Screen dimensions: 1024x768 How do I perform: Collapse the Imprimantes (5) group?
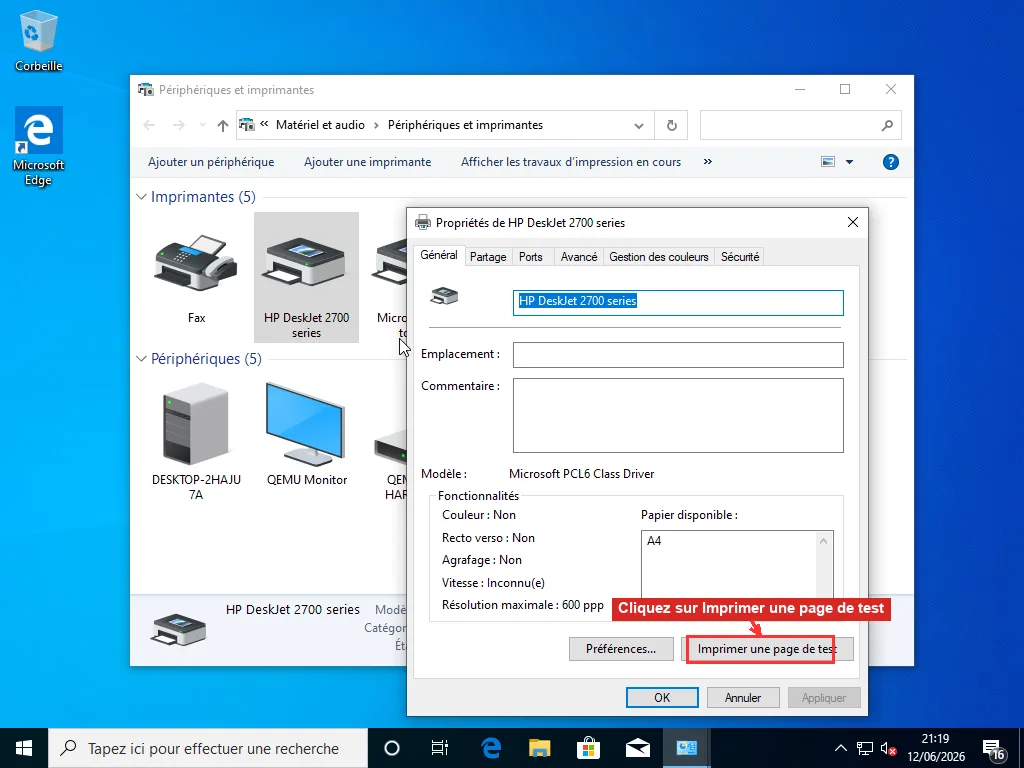pos(141,197)
